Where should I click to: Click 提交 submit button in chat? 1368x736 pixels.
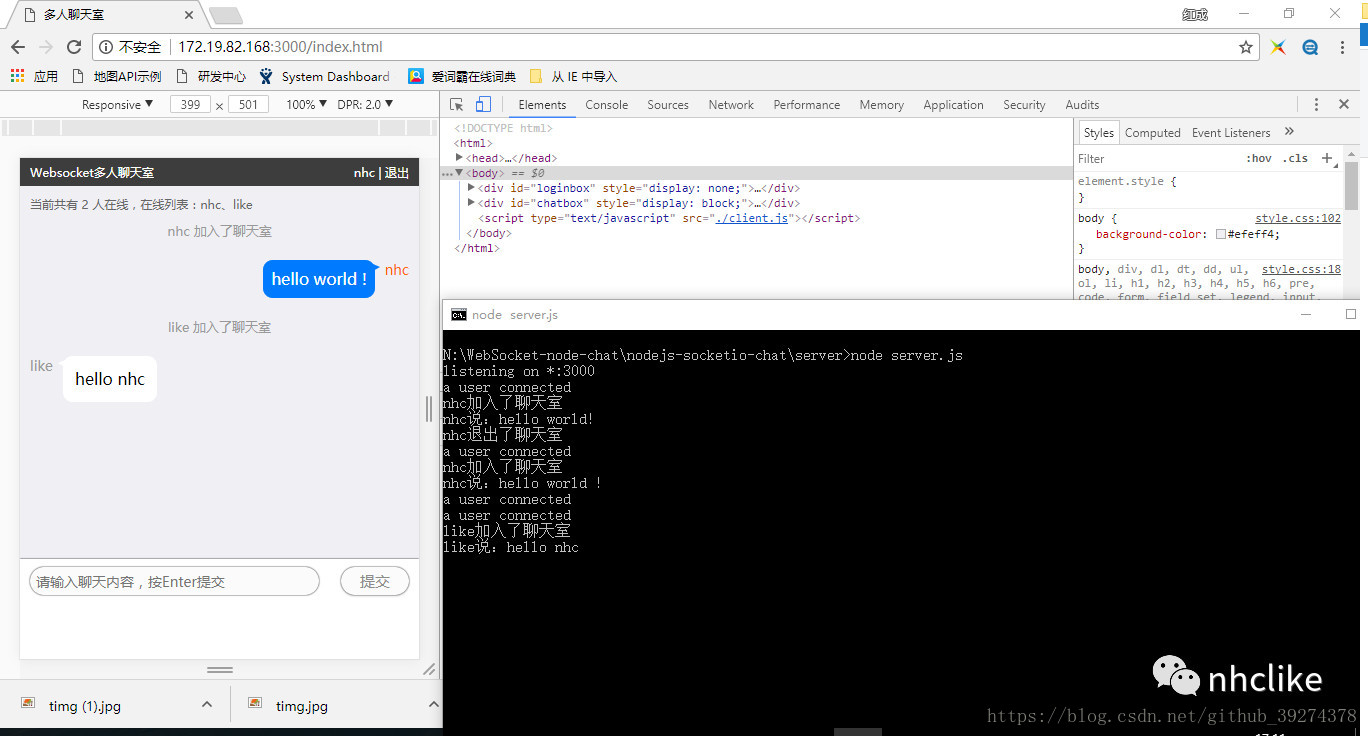pos(375,581)
